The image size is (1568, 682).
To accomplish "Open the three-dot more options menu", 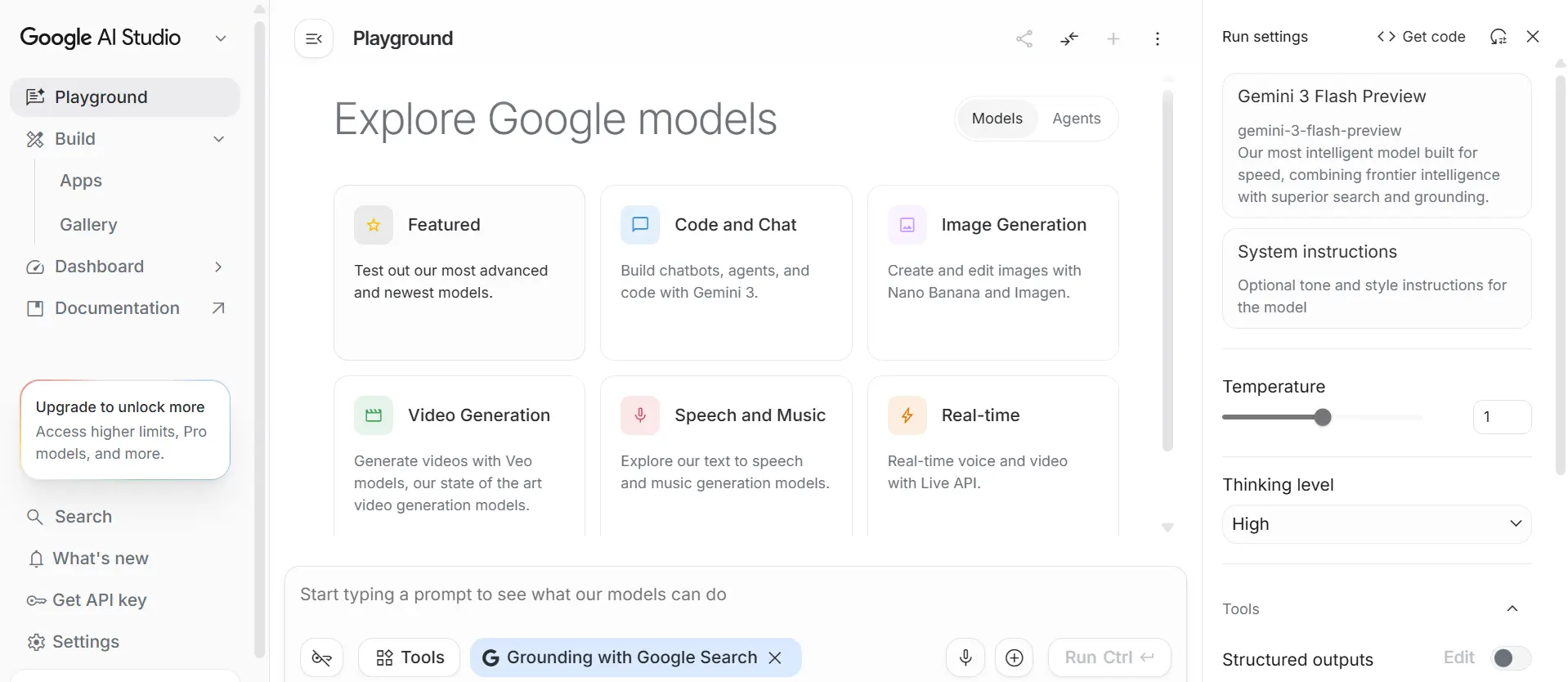I will (1158, 38).
